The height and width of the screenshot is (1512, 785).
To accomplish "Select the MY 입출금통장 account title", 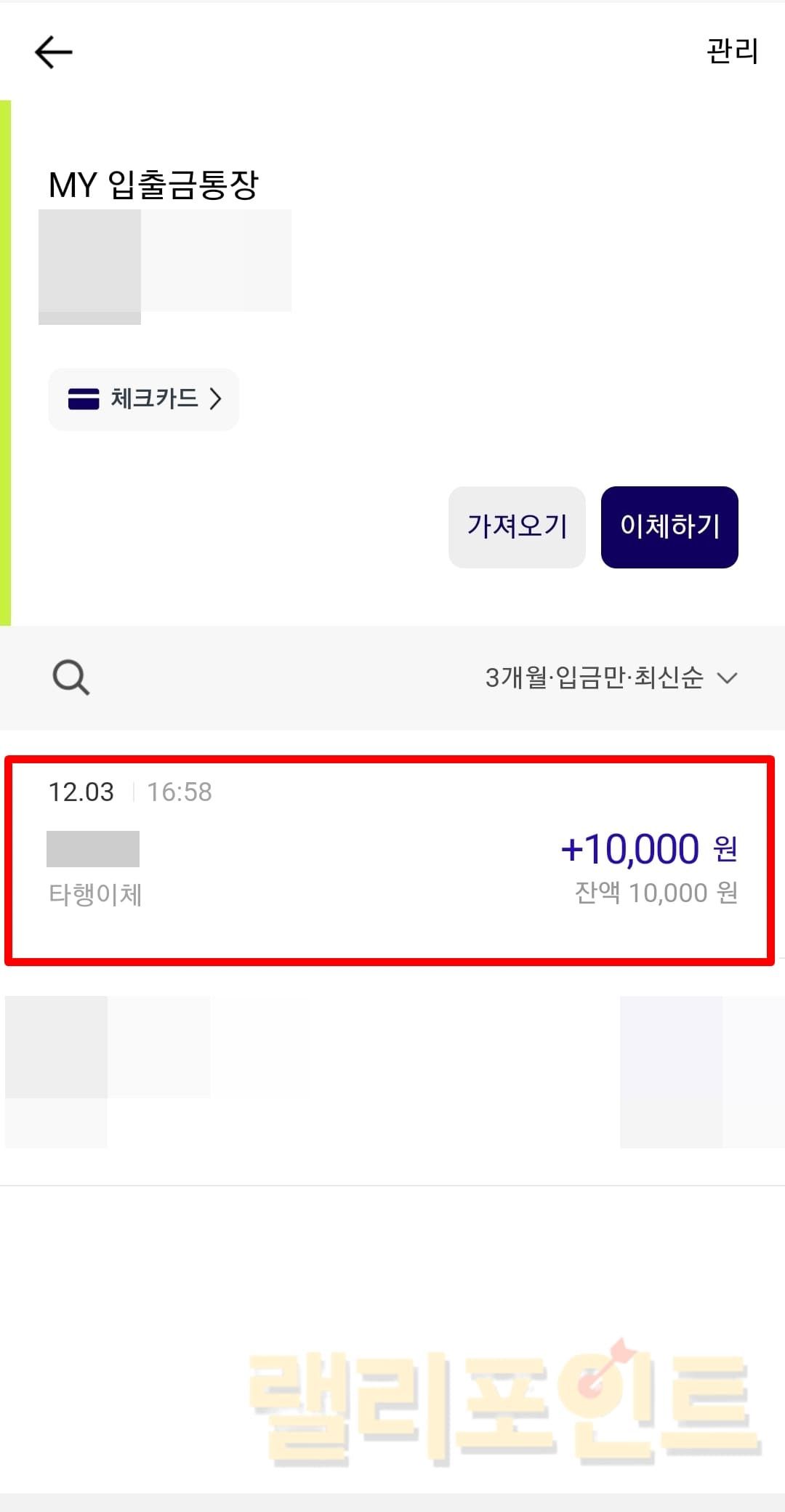I will coord(153,185).
